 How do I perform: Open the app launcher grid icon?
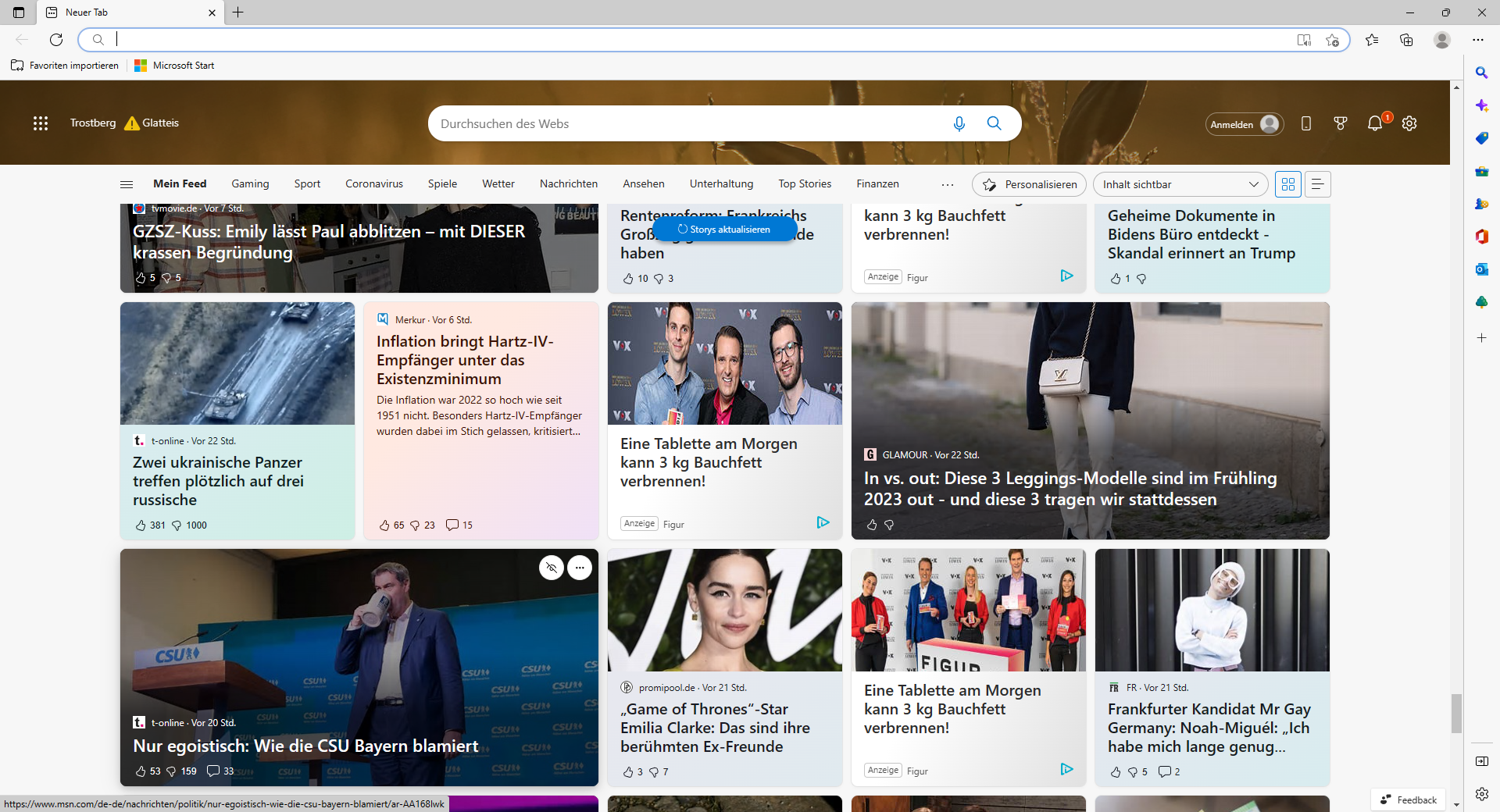coord(41,123)
